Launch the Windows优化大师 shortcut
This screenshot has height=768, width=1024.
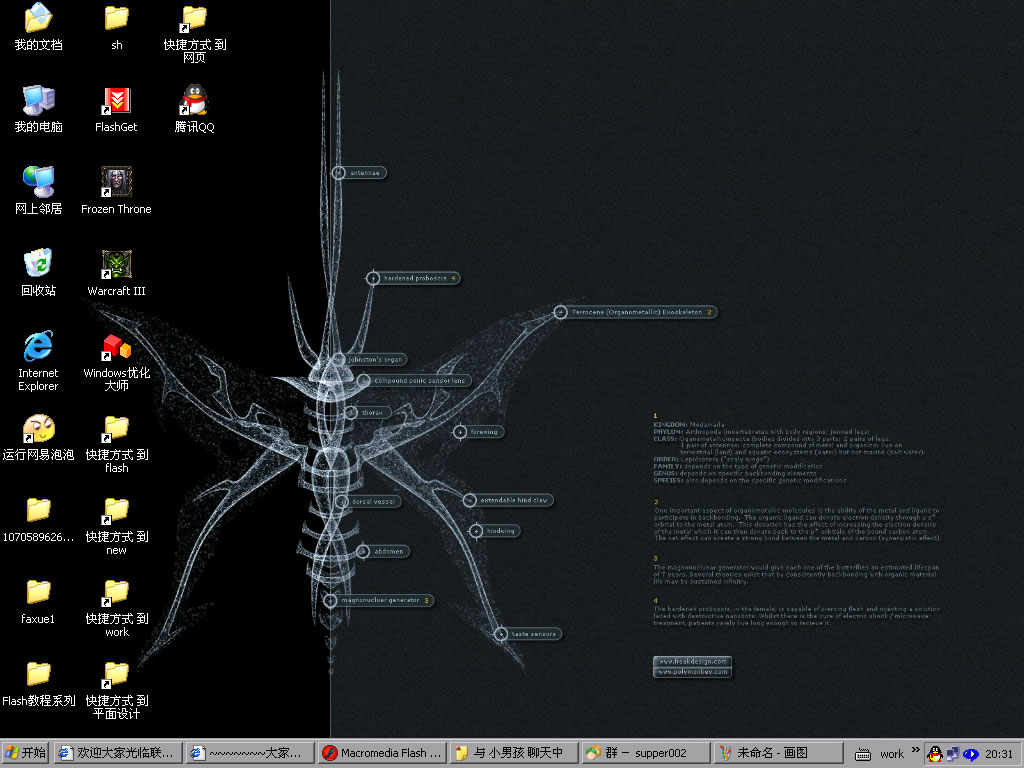[116, 361]
